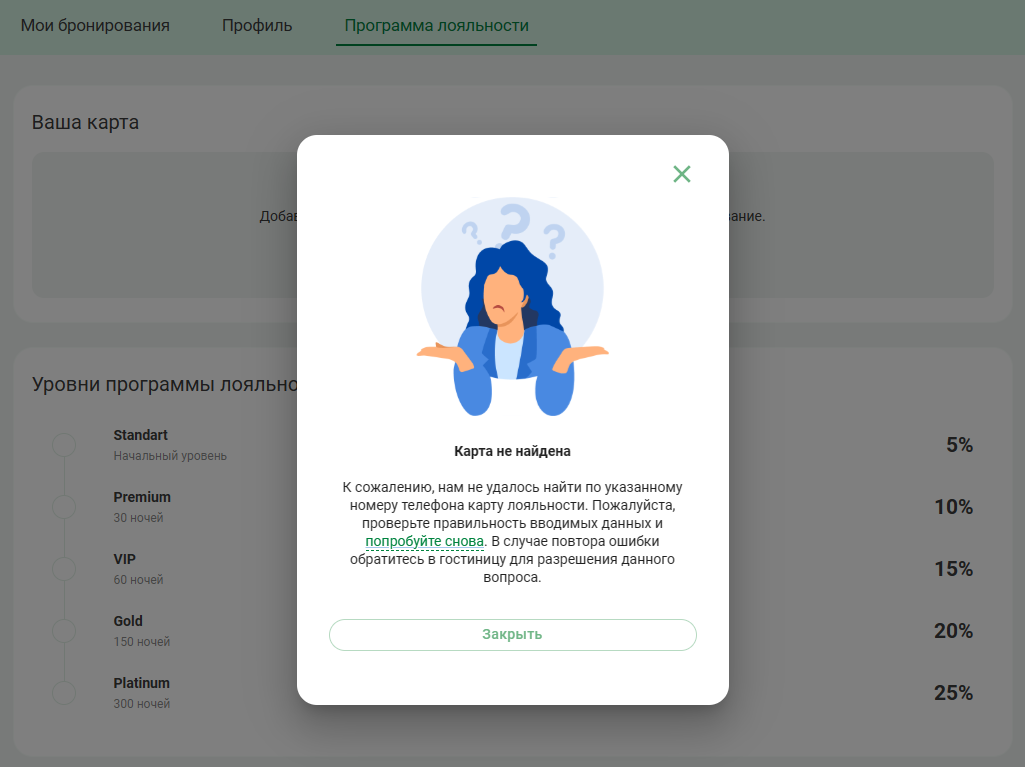This screenshot has height=767, width=1025.
Task: Click the Gold level name
Action: 128,621
